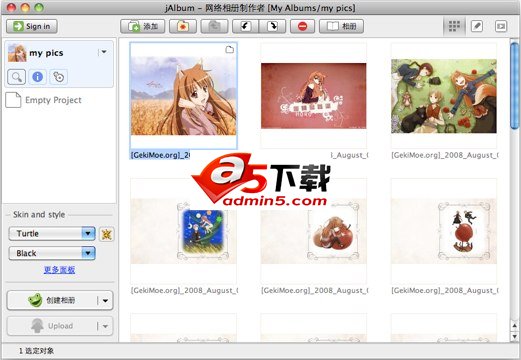521x360 pixels.
Task: Click the scrollbar up arrow
Action: pos(514,325)
